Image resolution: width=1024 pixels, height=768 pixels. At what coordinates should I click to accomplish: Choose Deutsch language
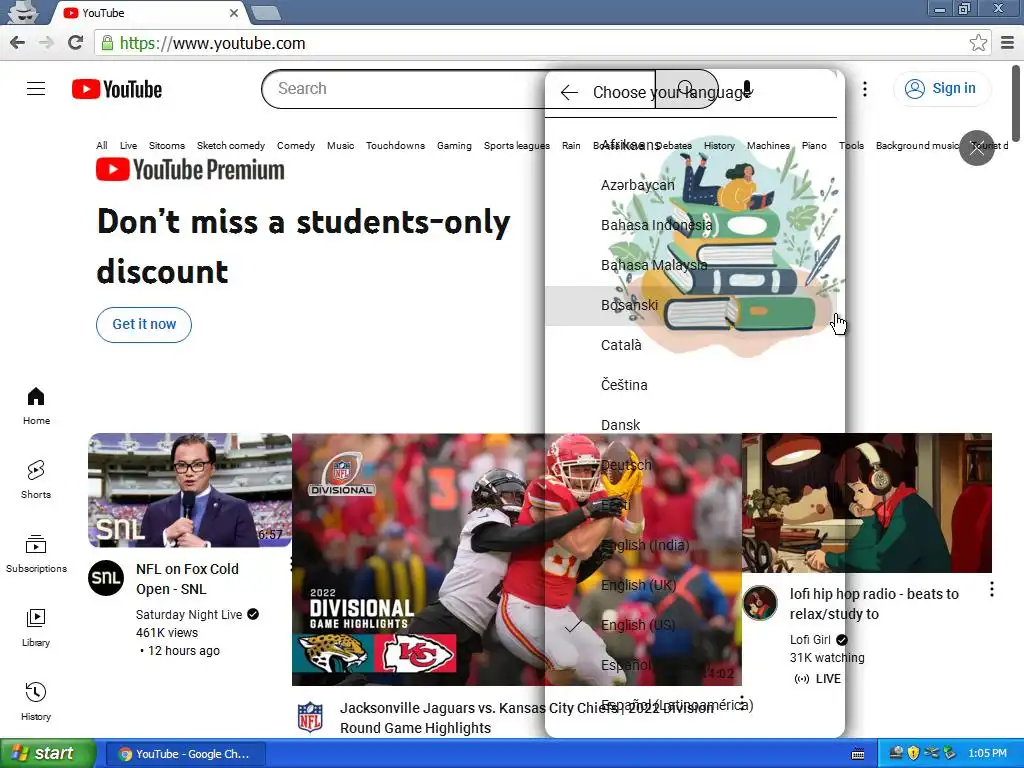[x=691, y=465]
